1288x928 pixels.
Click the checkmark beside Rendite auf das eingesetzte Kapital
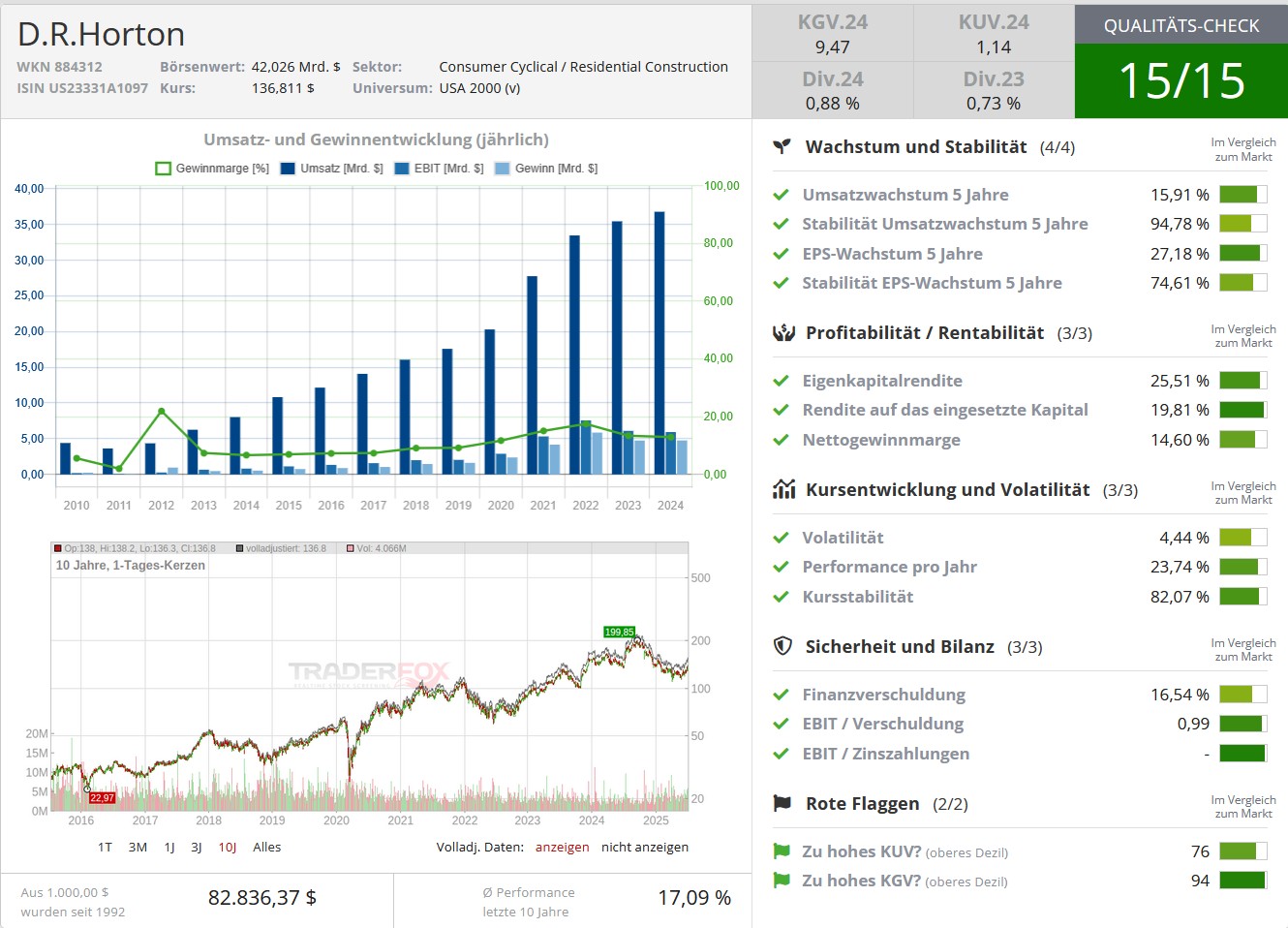pyautogui.click(x=781, y=410)
